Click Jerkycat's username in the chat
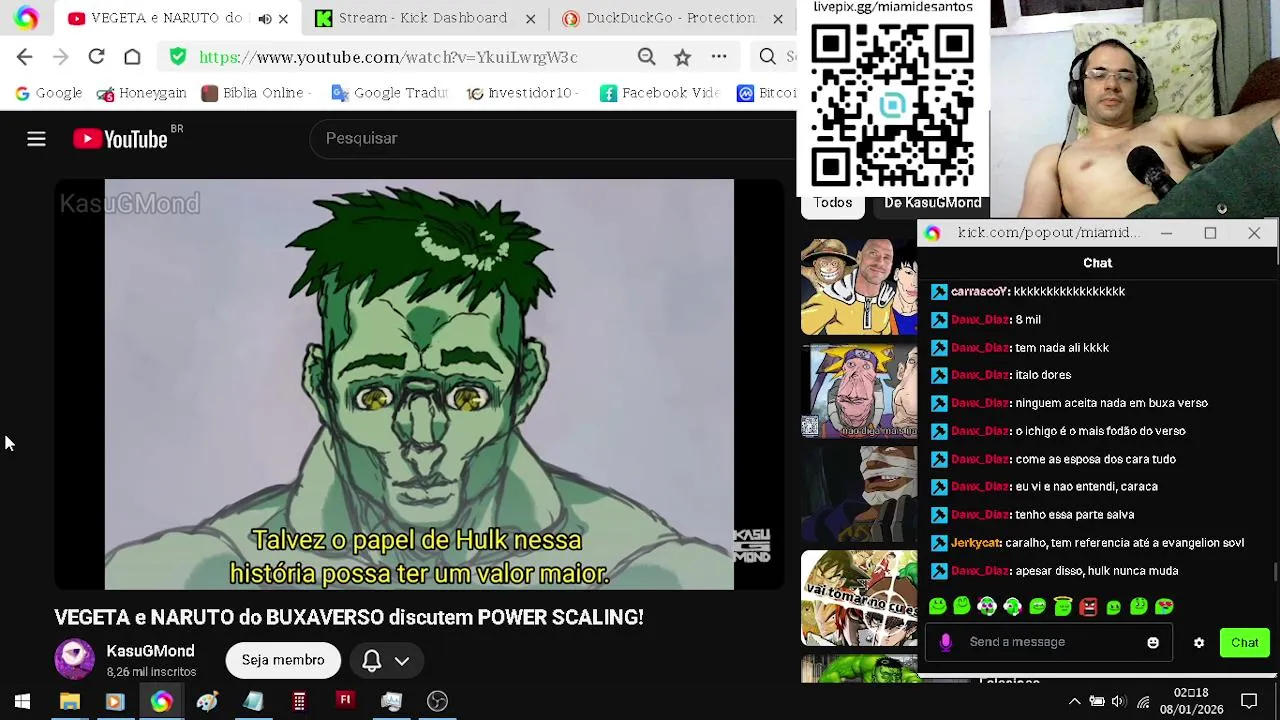The width and height of the screenshot is (1280, 720). 975,543
